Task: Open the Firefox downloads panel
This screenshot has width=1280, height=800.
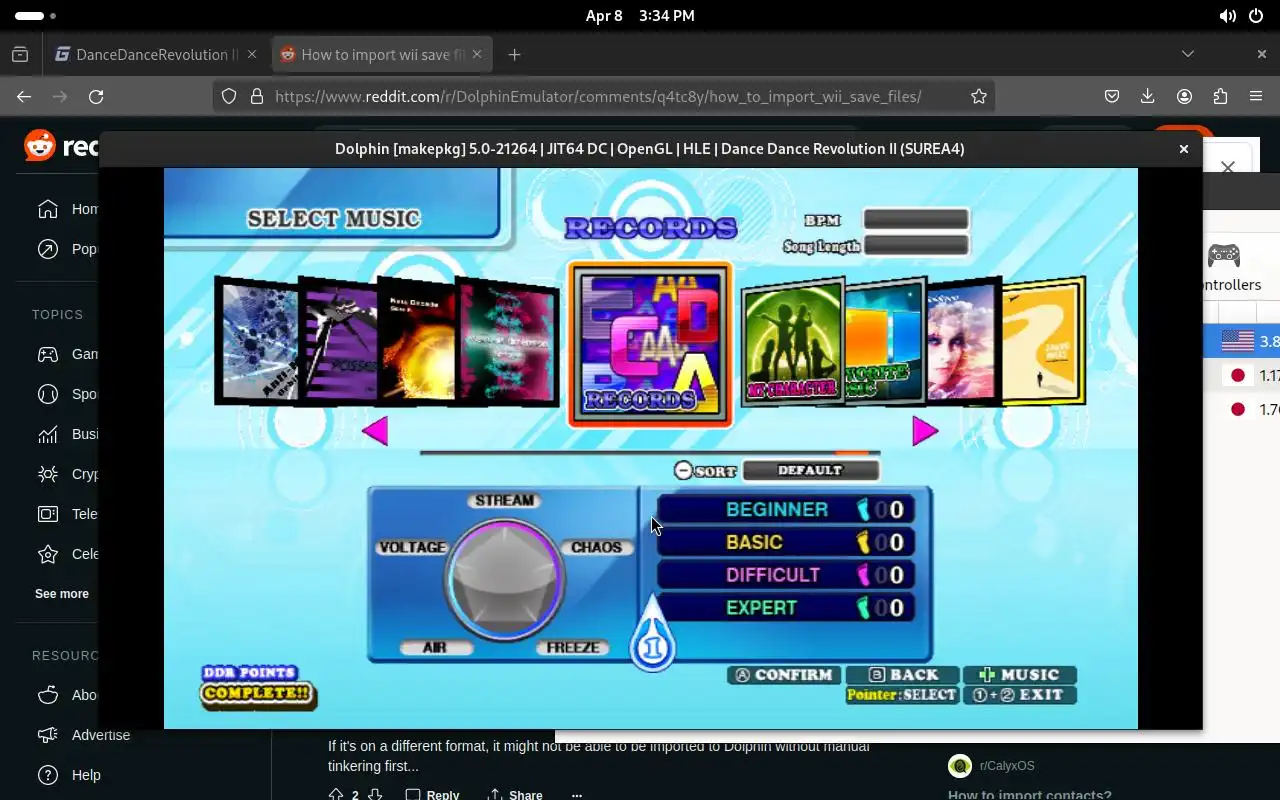Action: point(1148,97)
